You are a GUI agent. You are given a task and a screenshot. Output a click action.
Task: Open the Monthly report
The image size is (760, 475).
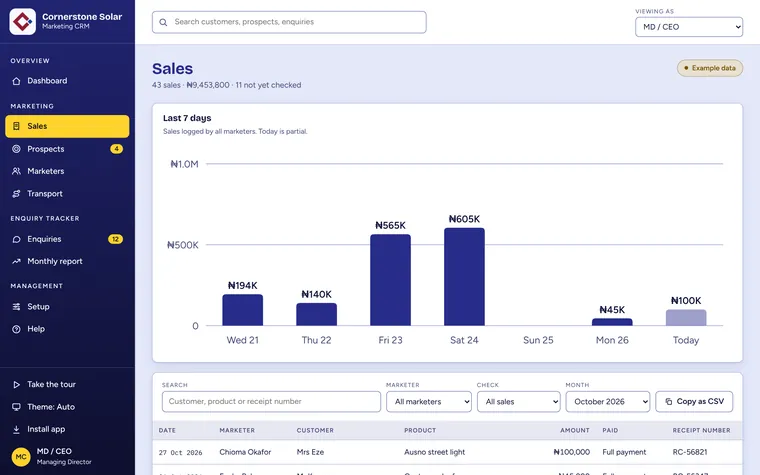tap(67, 261)
